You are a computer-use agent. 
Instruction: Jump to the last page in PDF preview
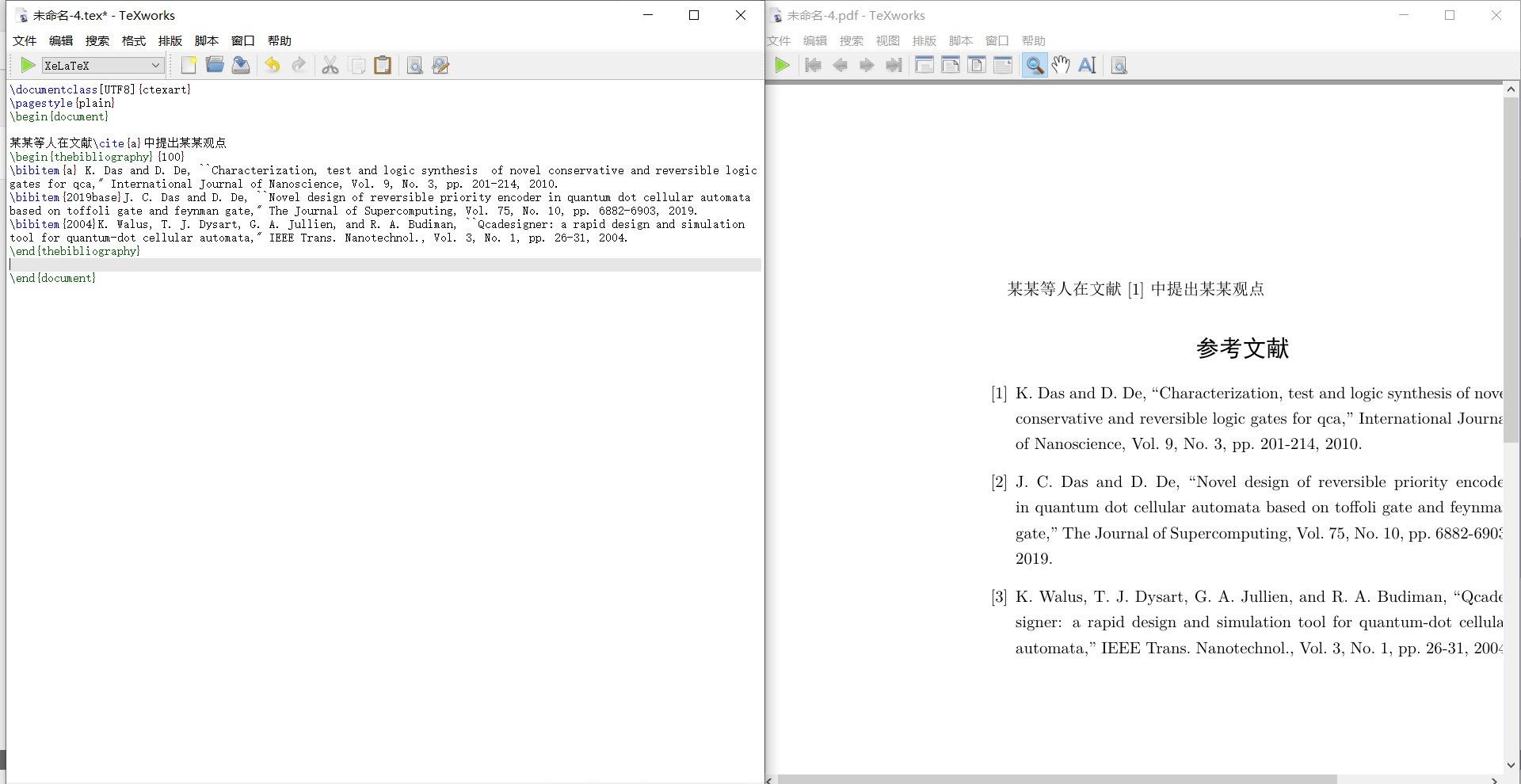(894, 66)
